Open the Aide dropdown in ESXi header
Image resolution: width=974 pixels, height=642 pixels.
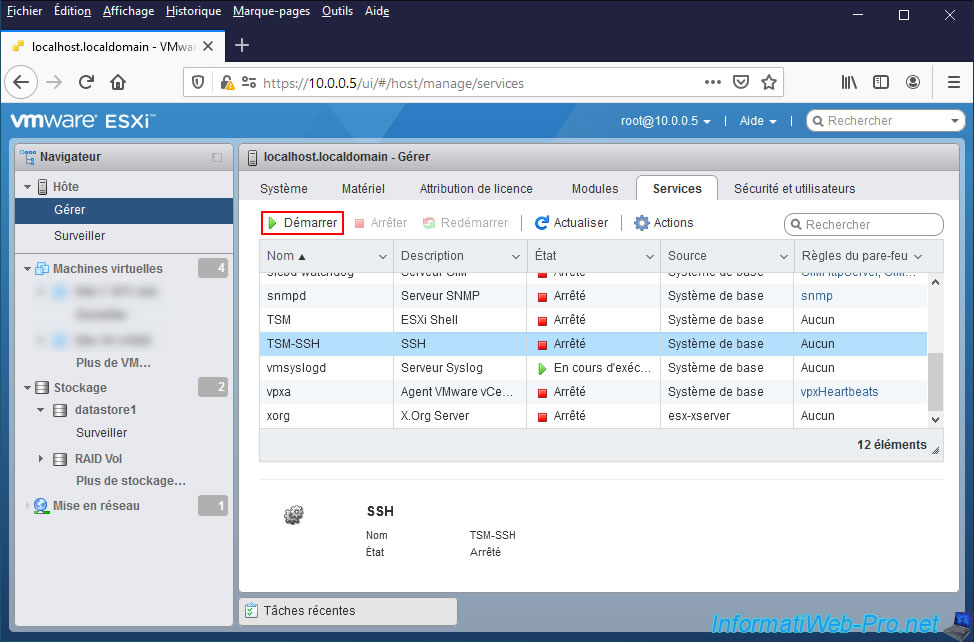click(x=758, y=121)
